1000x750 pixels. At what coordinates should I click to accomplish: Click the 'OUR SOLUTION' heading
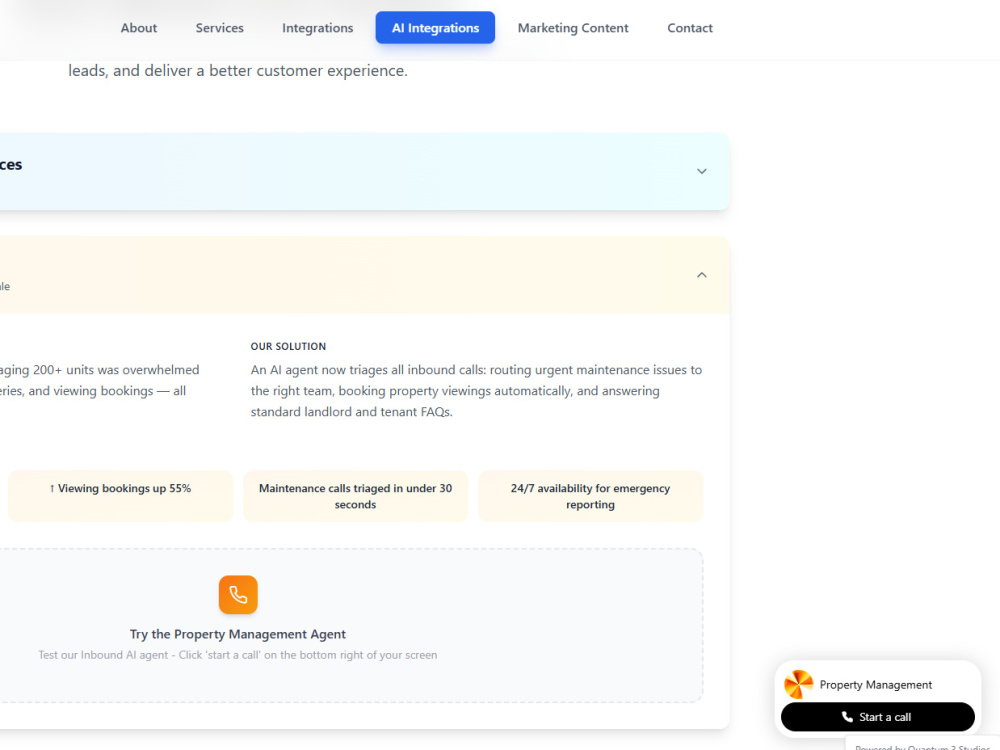click(288, 346)
